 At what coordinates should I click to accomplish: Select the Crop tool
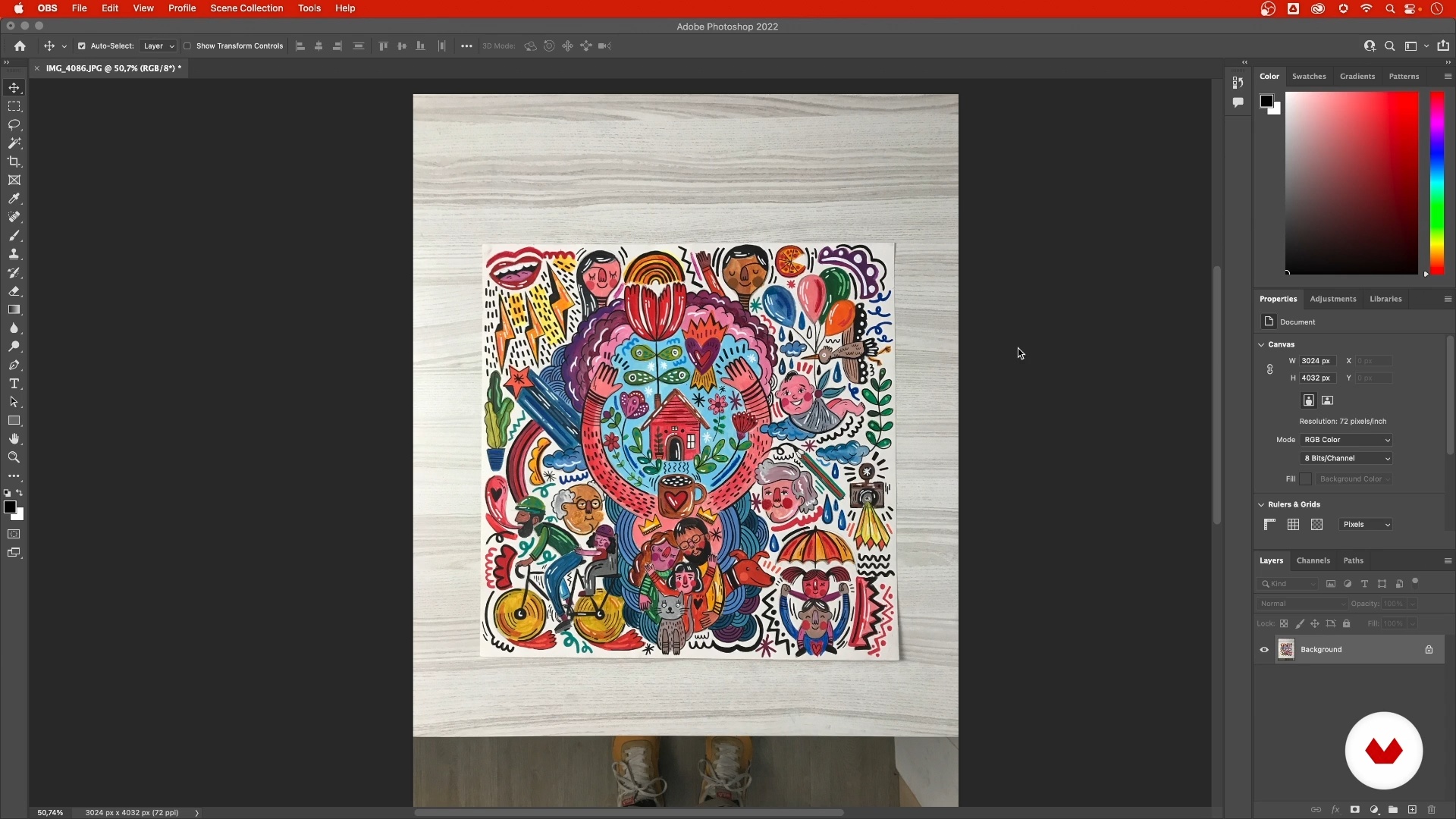pyautogui.click(x=14, y=162)
